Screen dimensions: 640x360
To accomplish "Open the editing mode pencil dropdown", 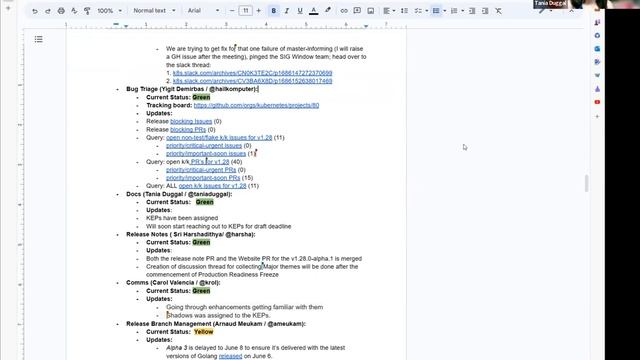I will pyautogui.click(x=545, y=11).
